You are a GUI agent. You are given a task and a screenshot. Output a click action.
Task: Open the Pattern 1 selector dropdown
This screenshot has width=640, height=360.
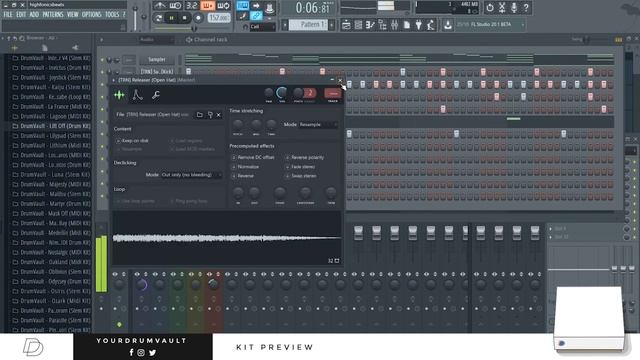(x=309, y=25)
